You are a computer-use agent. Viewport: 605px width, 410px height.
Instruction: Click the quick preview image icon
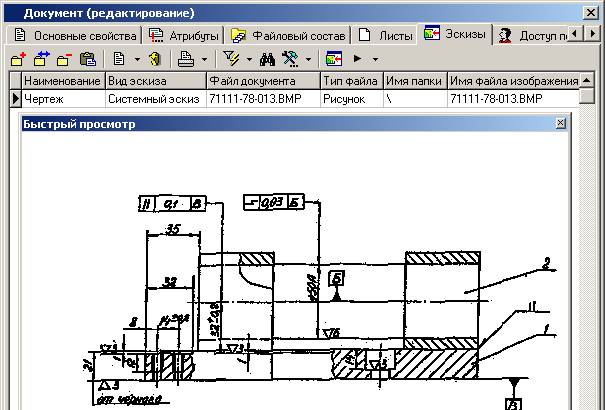point(334,59)
